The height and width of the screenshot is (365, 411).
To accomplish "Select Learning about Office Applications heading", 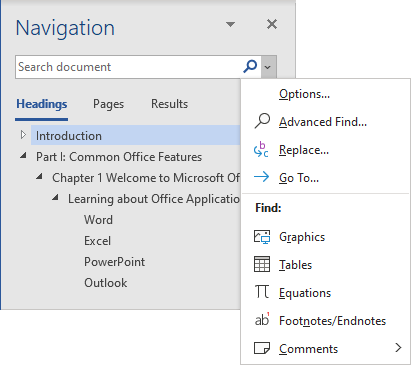I will pyautogui.click(x=154, y=199).
